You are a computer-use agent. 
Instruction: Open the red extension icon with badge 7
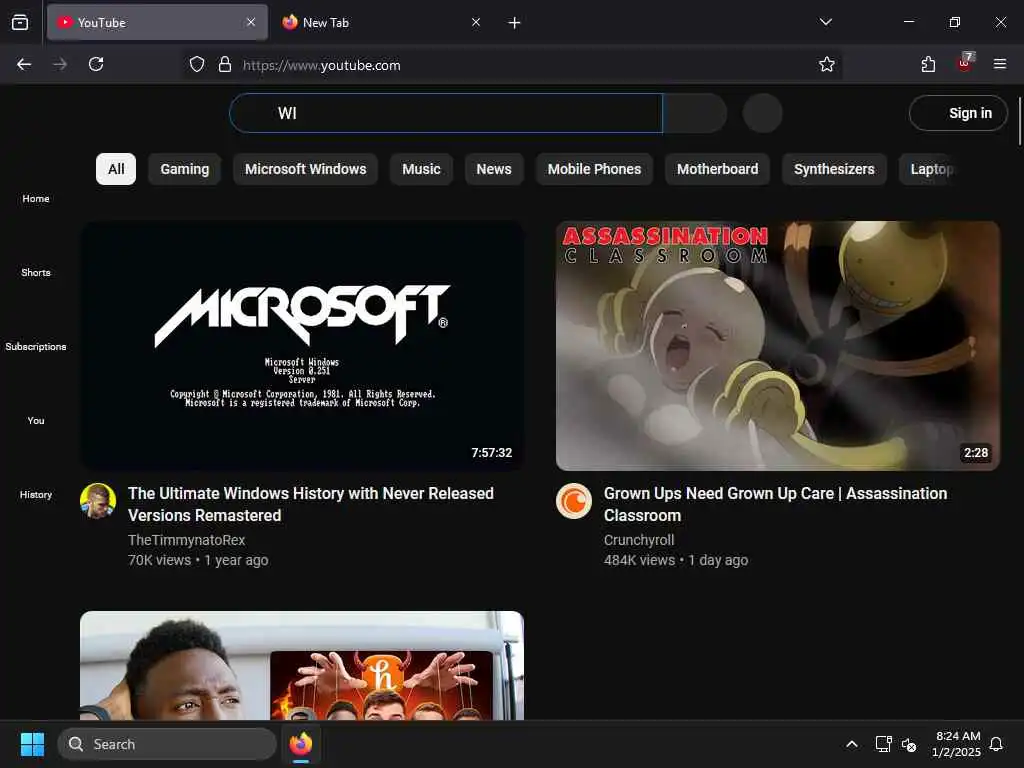(x=965, y=63)
